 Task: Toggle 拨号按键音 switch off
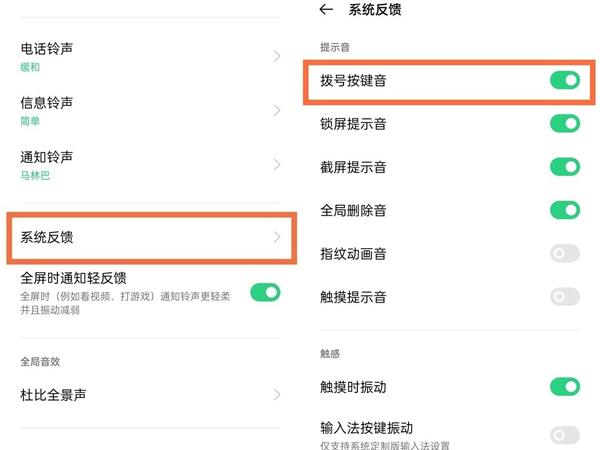pyautogui.click(x=564, y=80)
